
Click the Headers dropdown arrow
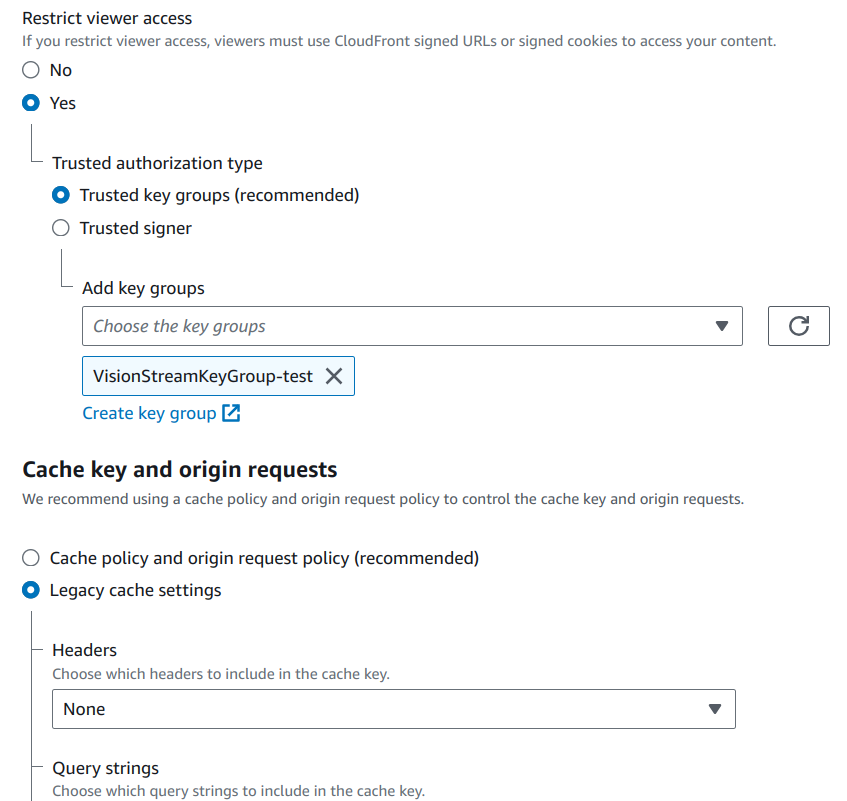click(714, 709)
